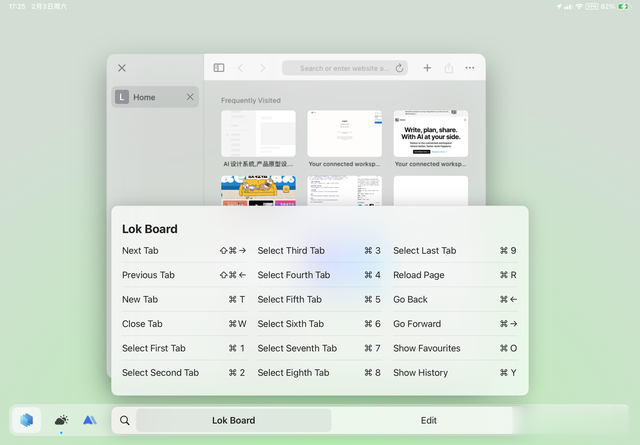640x445 pixels.
Task: Open a new tab with plus icon
Action: click(427, 68)
